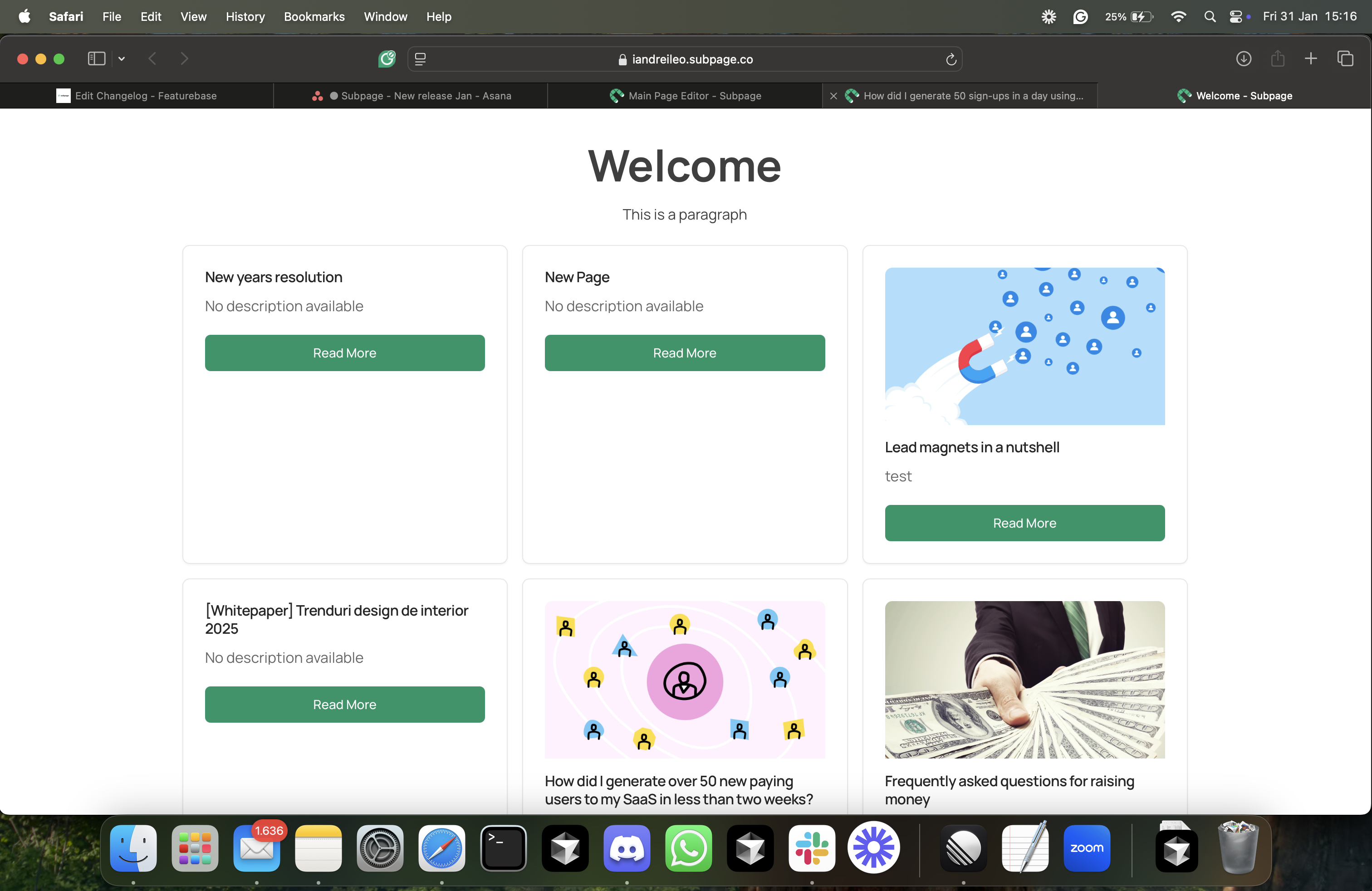The width and height of the screenshot is (1372, 891).
Task: Switch to Main Page Editor - Subpage tab
Action: pos(685,96)
